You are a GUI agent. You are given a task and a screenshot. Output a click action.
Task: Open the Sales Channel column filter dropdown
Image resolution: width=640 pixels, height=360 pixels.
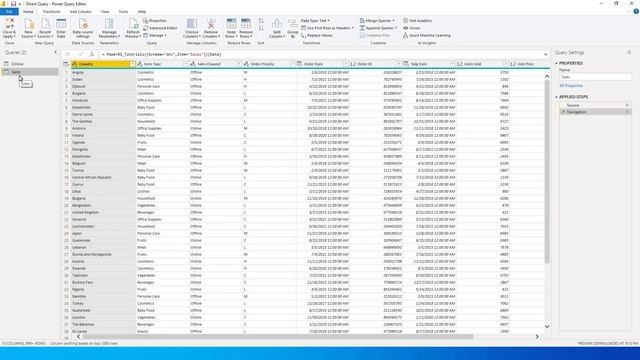coord(239,64)
